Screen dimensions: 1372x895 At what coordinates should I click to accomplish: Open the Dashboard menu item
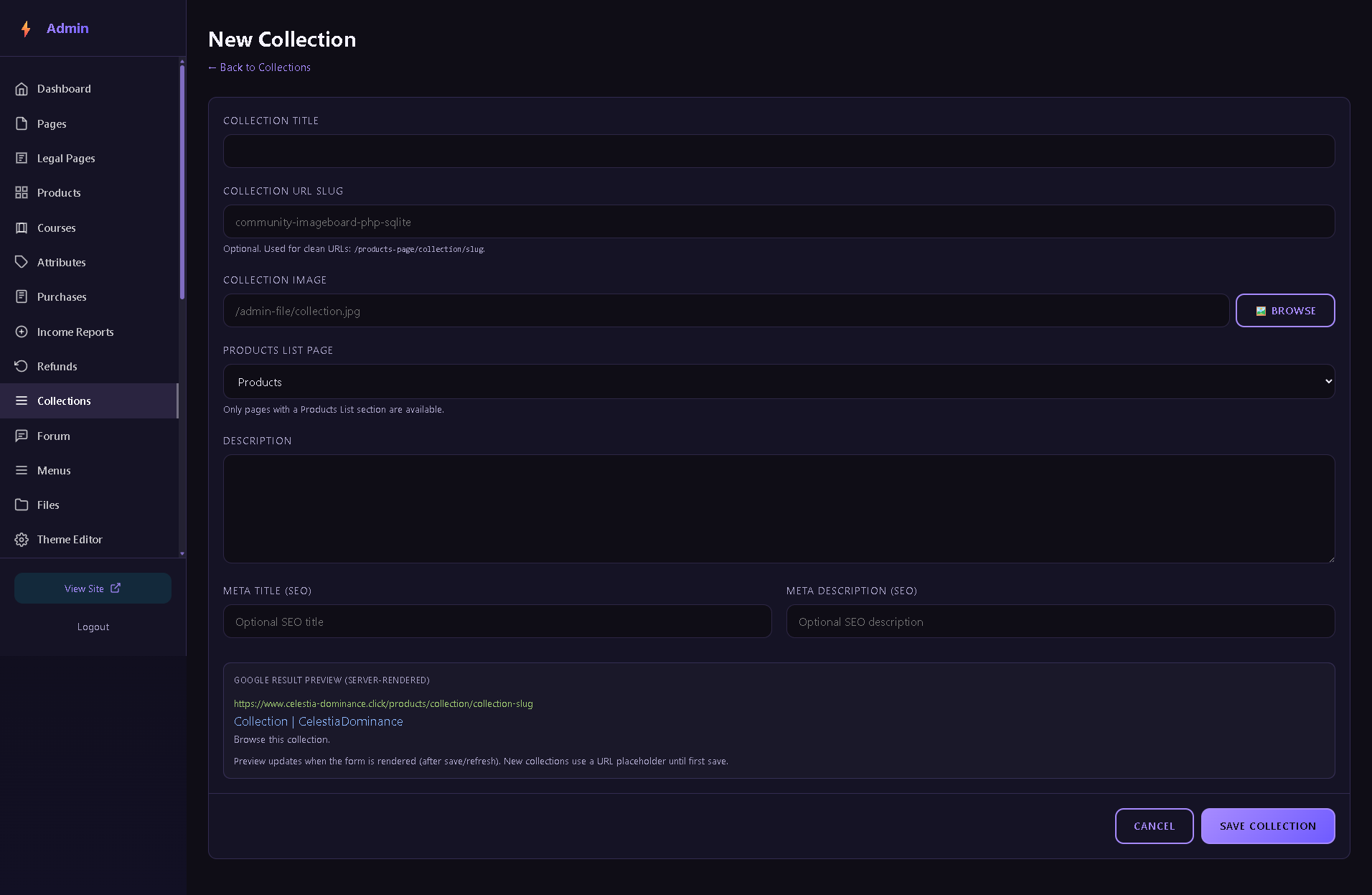[89, 89]
